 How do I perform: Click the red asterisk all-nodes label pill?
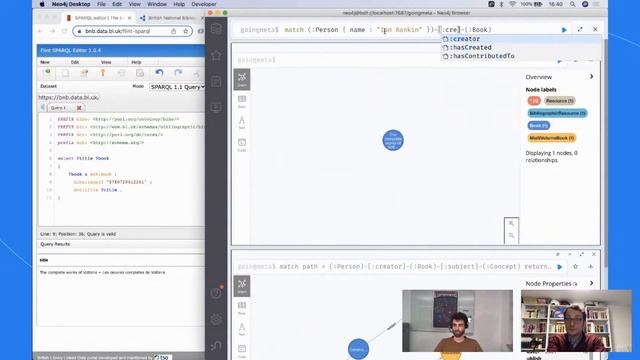(534, 101)
